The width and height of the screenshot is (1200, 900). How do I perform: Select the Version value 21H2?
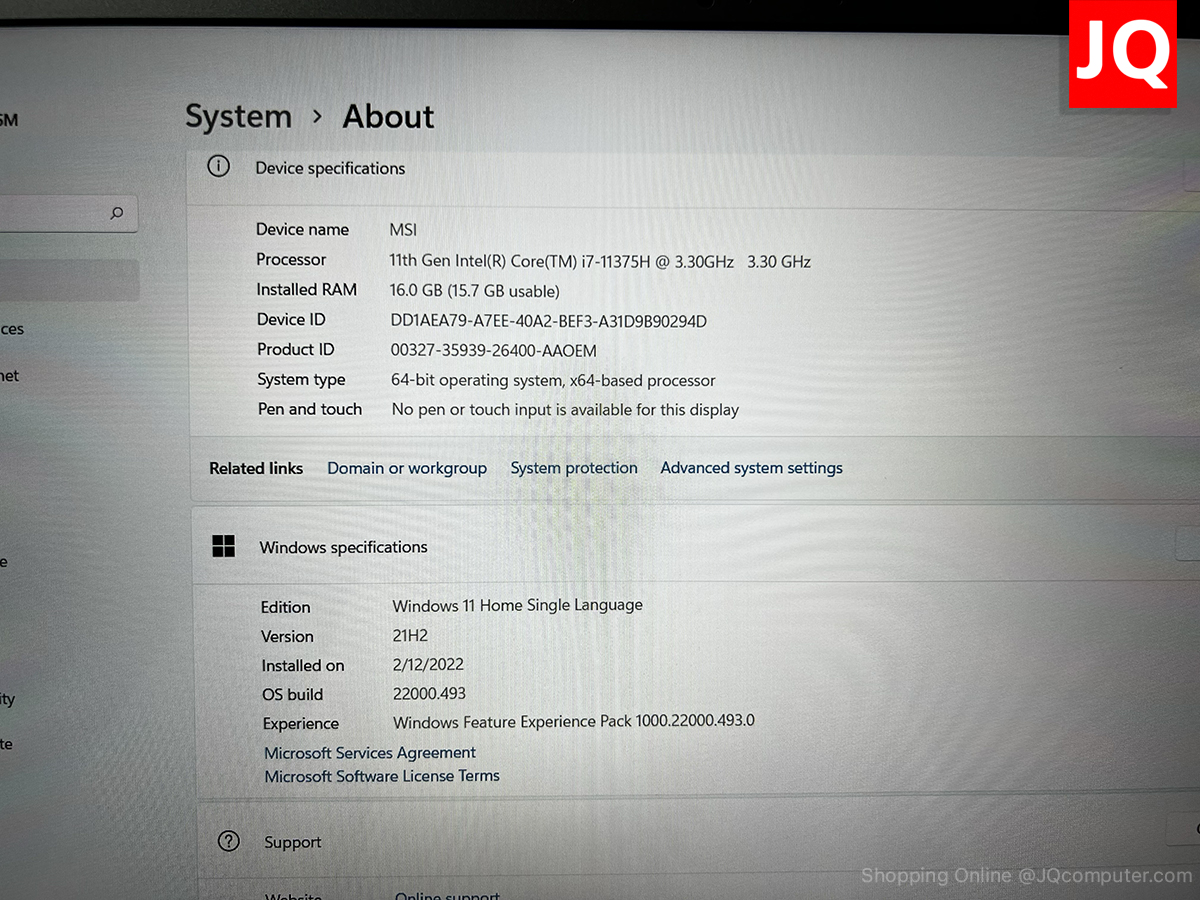click(x=411, y=635)
